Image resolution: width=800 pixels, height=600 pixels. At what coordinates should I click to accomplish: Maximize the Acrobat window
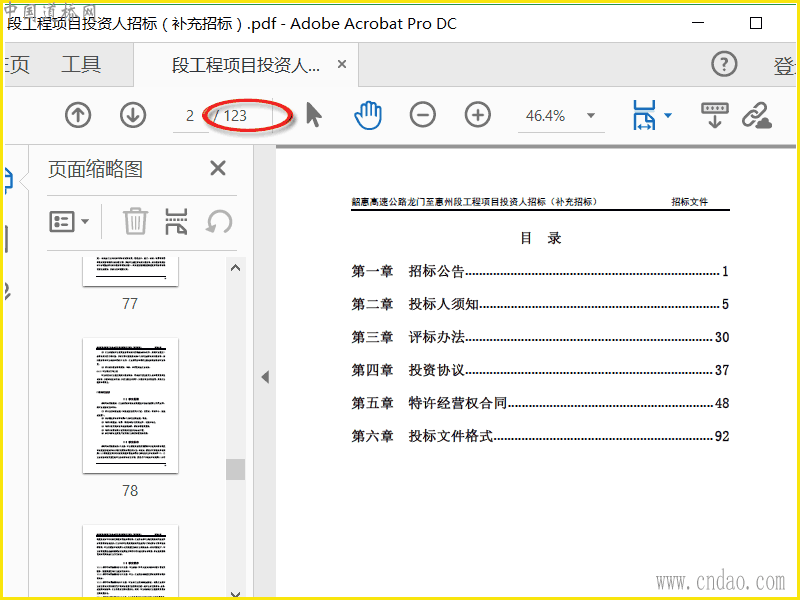point(756,23)
